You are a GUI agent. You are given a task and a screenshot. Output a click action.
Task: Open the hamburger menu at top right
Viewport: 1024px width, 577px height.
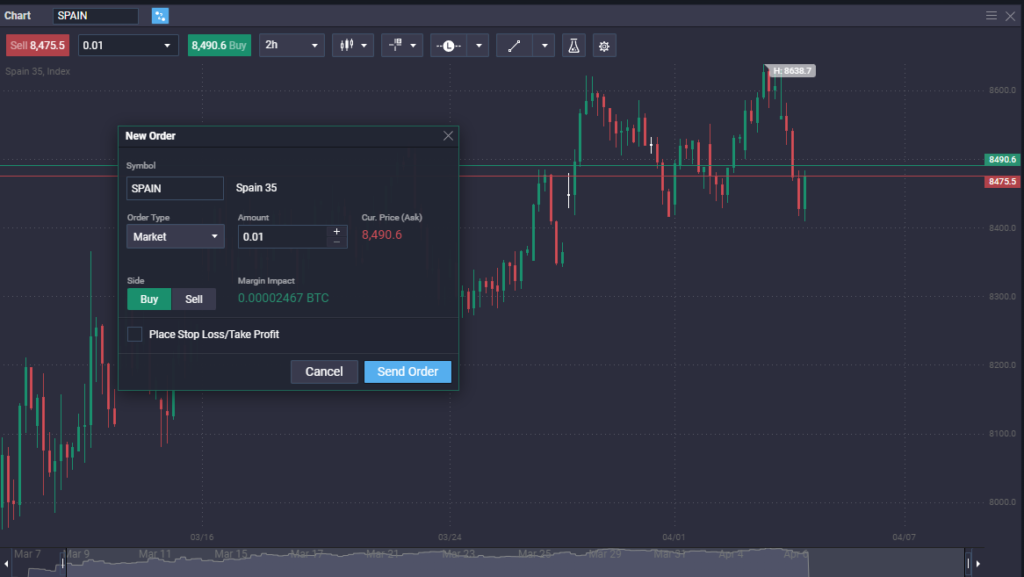tap(993, 15)
